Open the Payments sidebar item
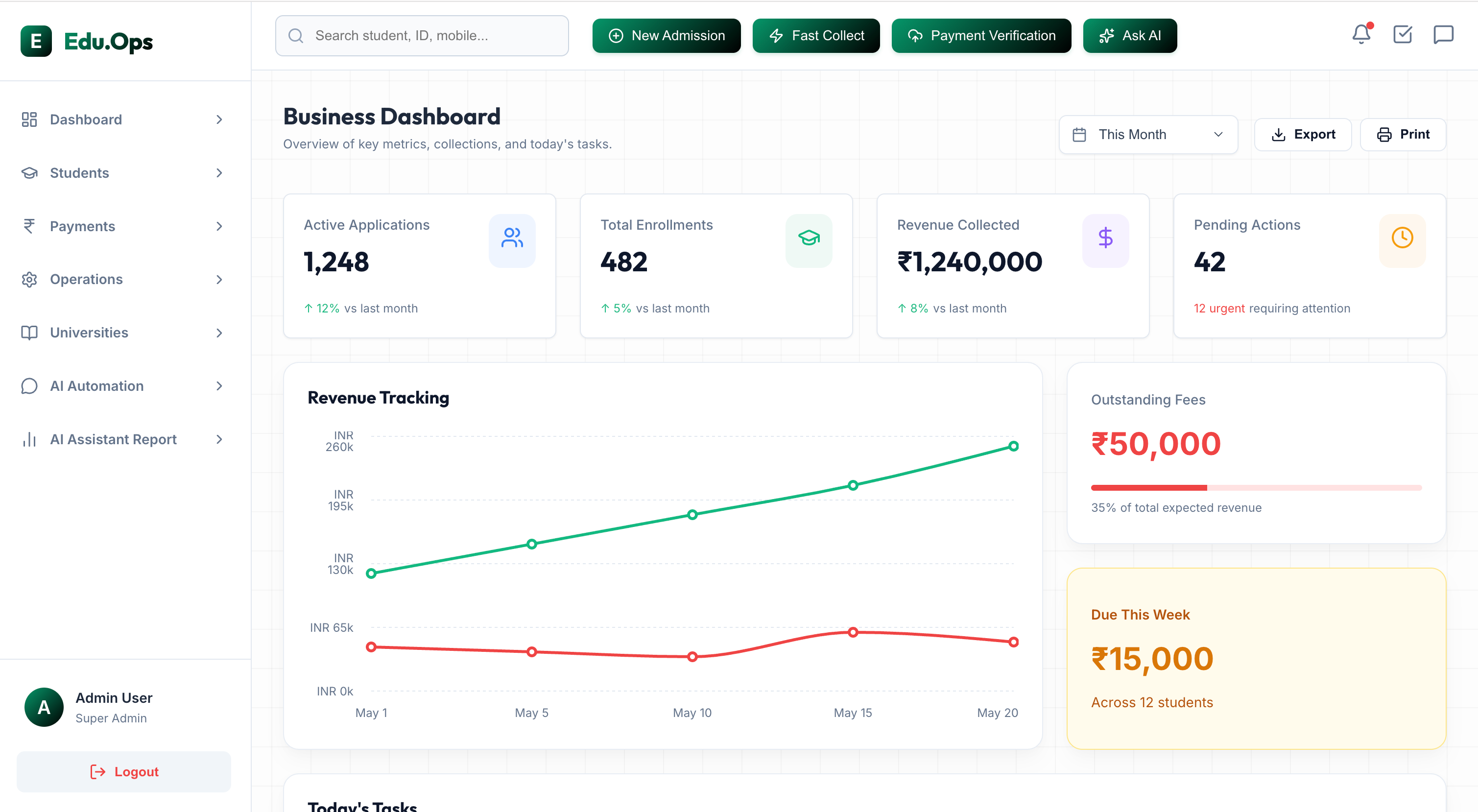1478x812 pixels. point(123,226)
